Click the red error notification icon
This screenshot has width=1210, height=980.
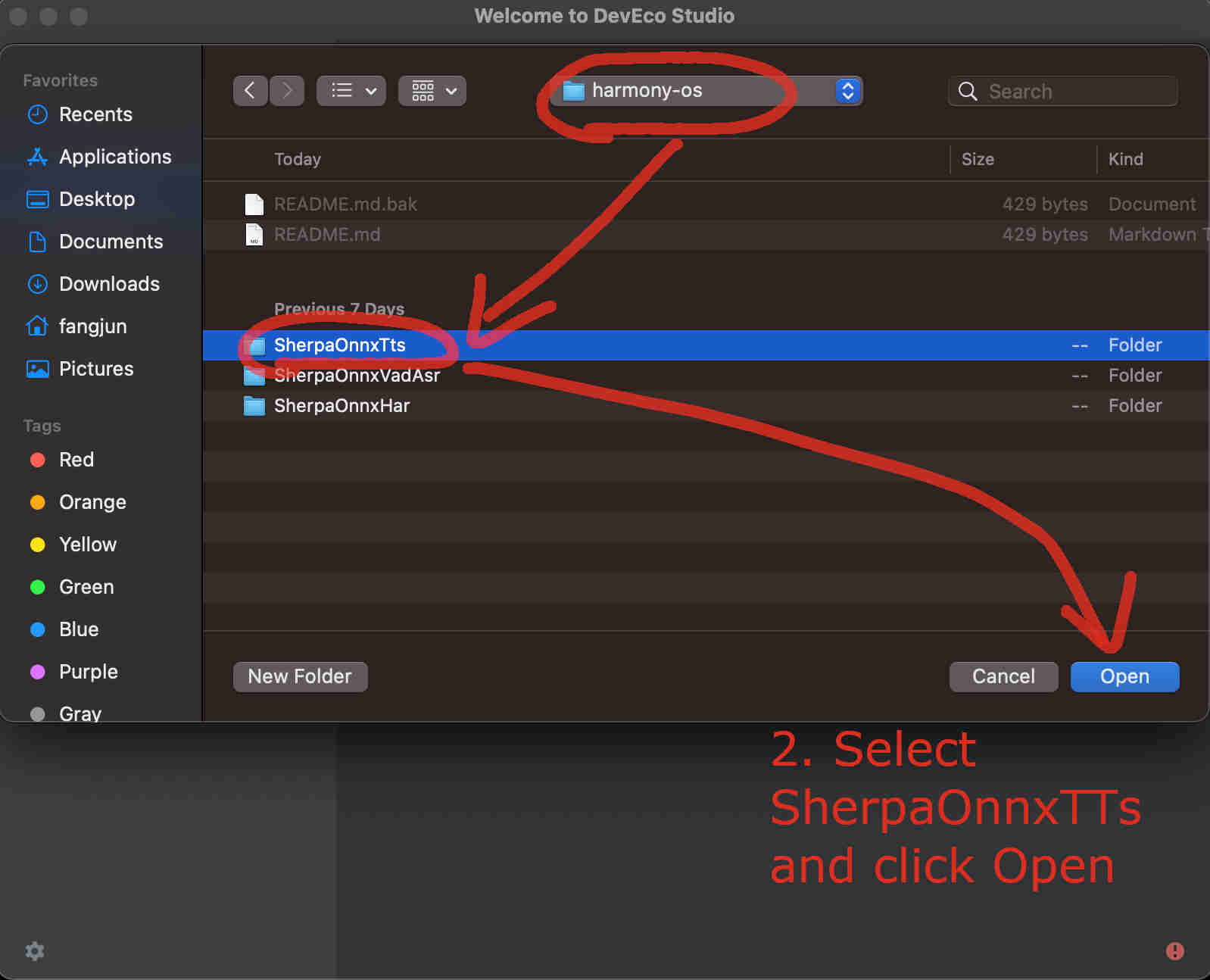(x=1175, y=951)
